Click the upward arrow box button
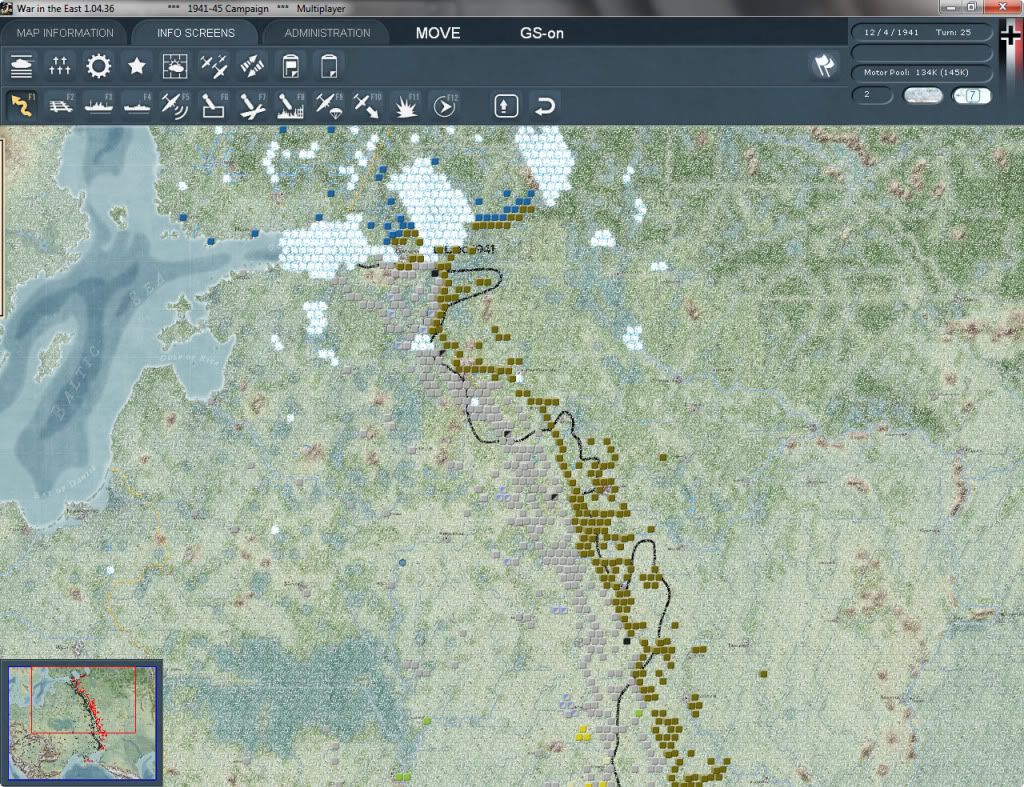The width and height of the screenshot is (1024, 787). [x=506, y=106]
